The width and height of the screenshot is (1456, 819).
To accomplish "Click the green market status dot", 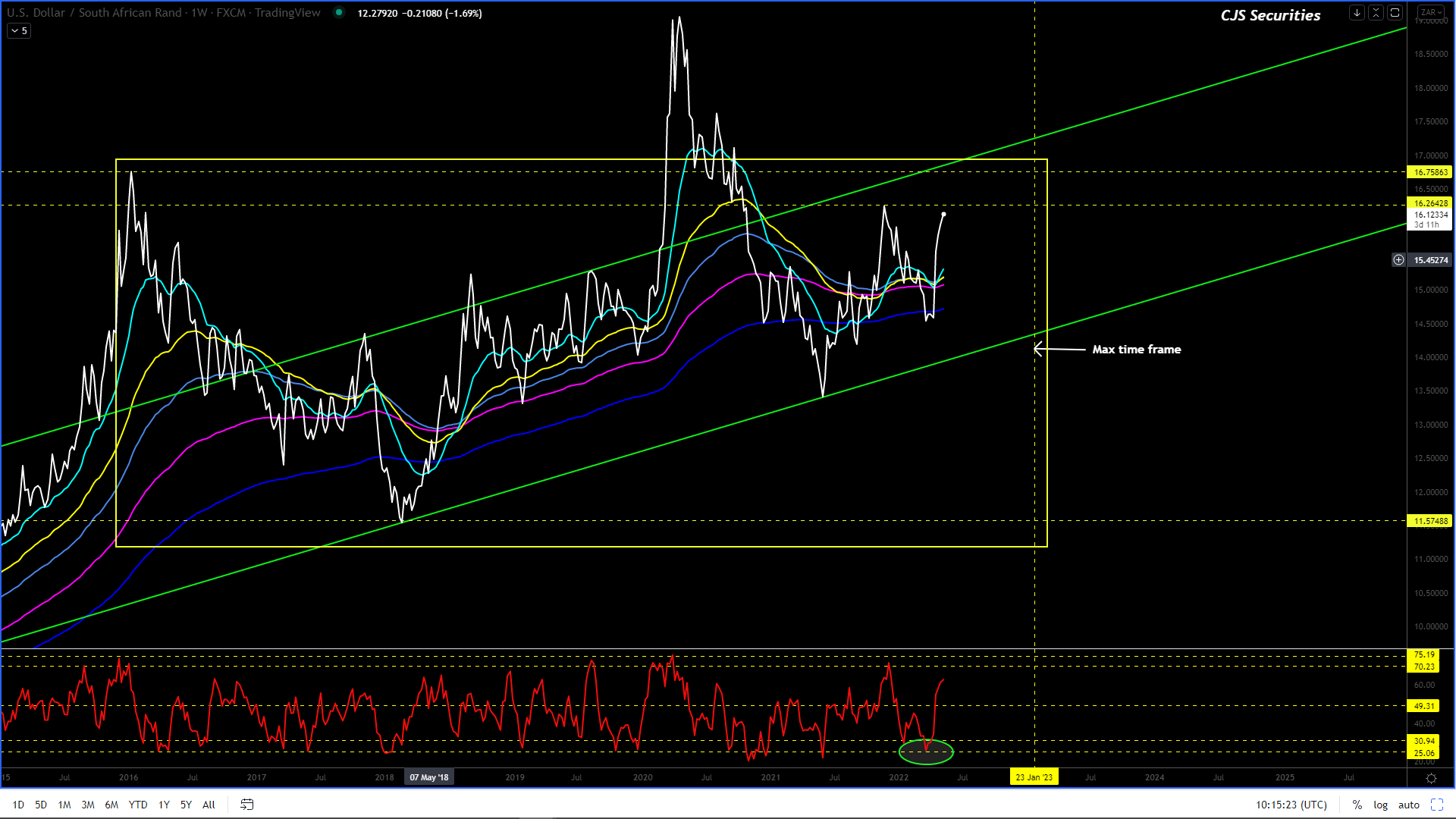I will click(x=339, y=13).
